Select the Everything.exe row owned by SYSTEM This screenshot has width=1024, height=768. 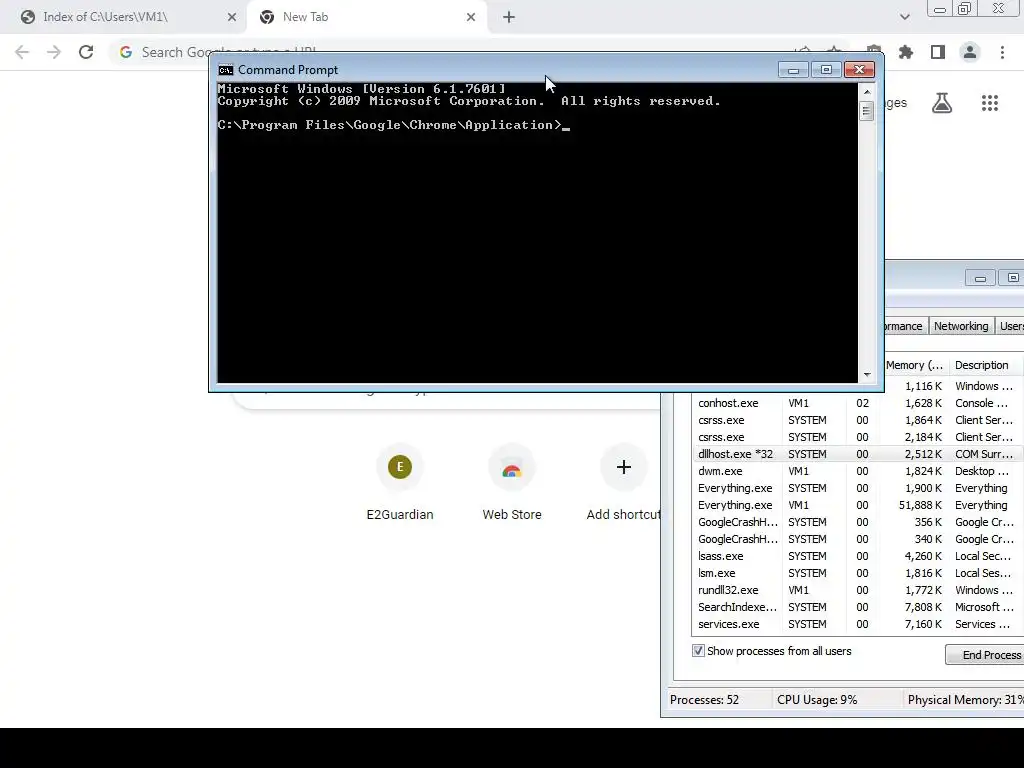coord(857,488)
